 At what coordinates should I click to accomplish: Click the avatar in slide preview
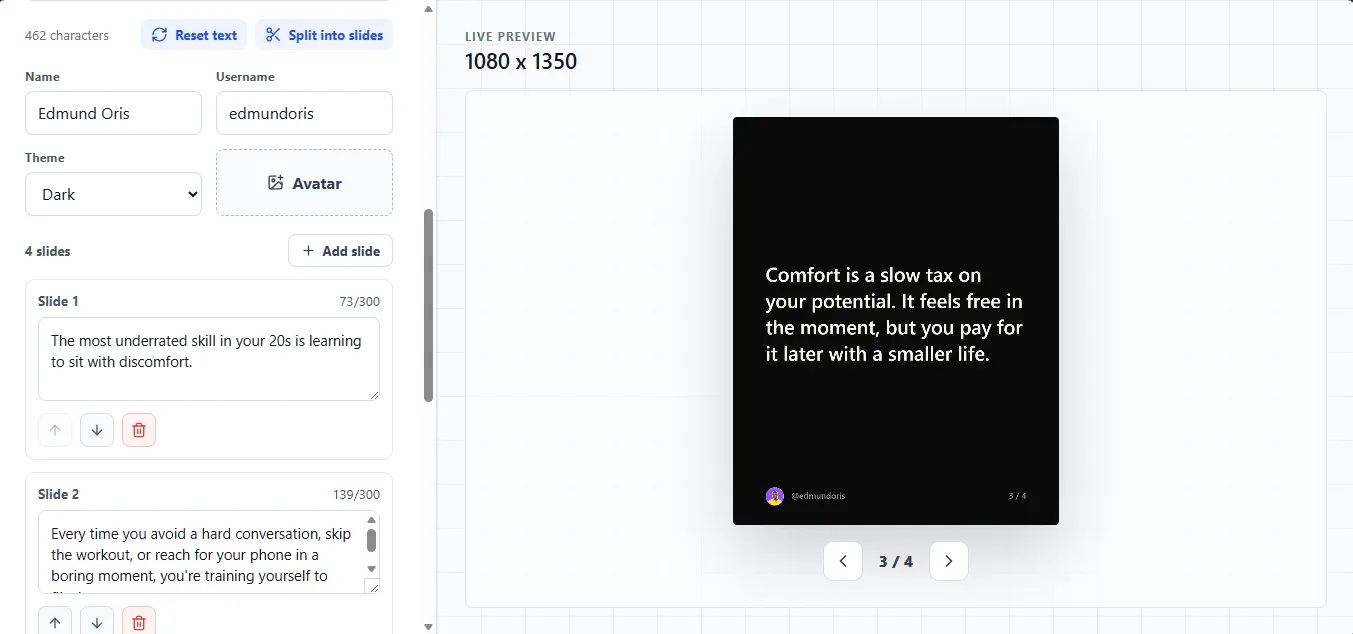pos(774,496)
